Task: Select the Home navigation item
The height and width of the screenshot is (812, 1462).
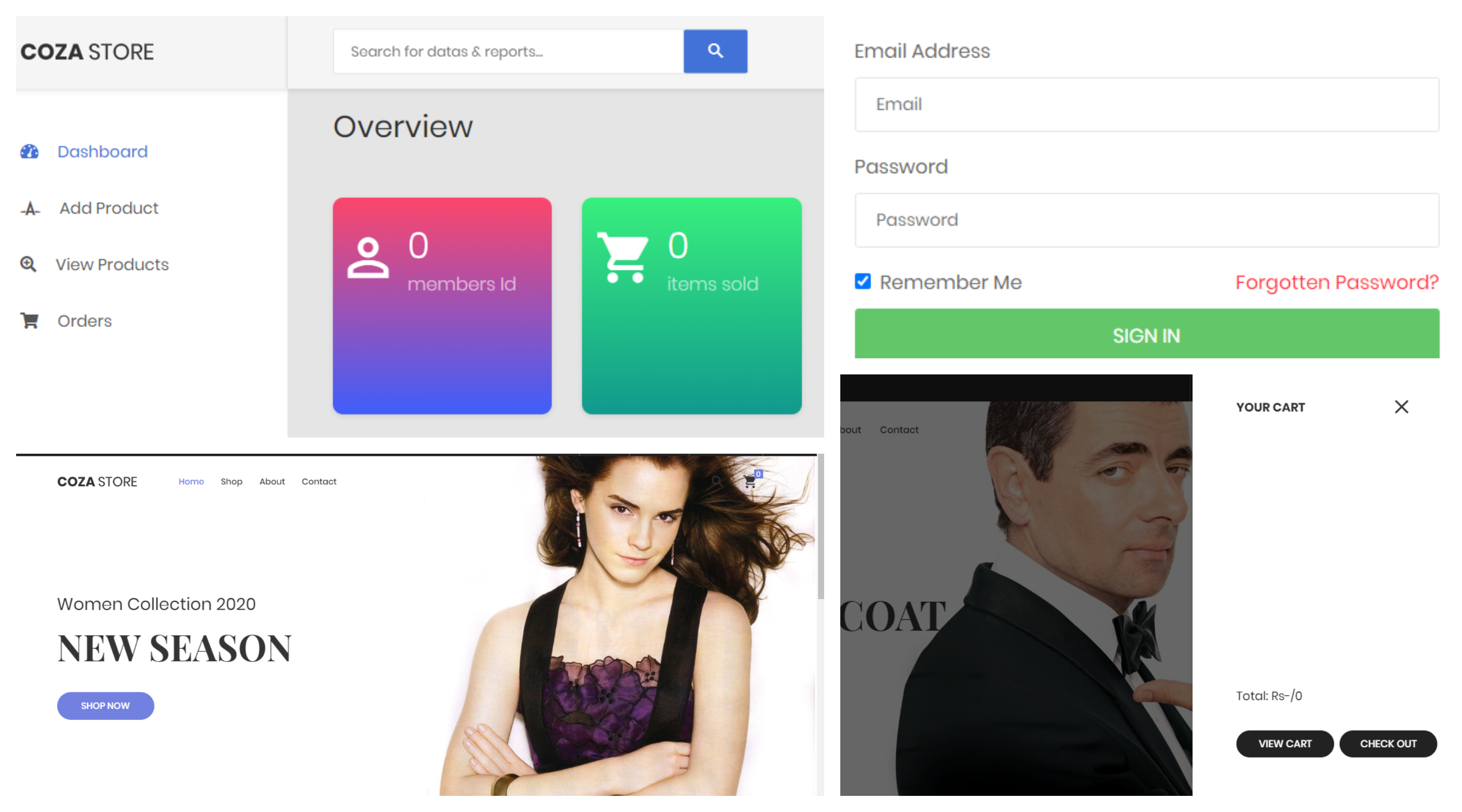Action: 191,481
